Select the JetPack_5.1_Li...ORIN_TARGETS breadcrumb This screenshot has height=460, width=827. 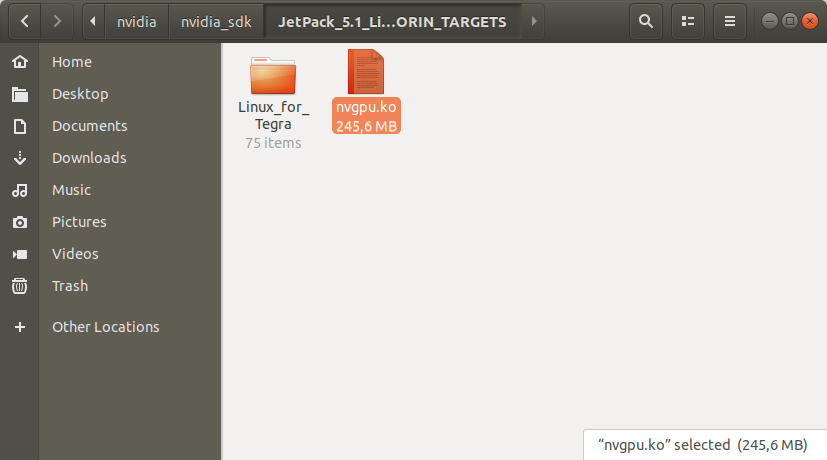tap(392, 22)
